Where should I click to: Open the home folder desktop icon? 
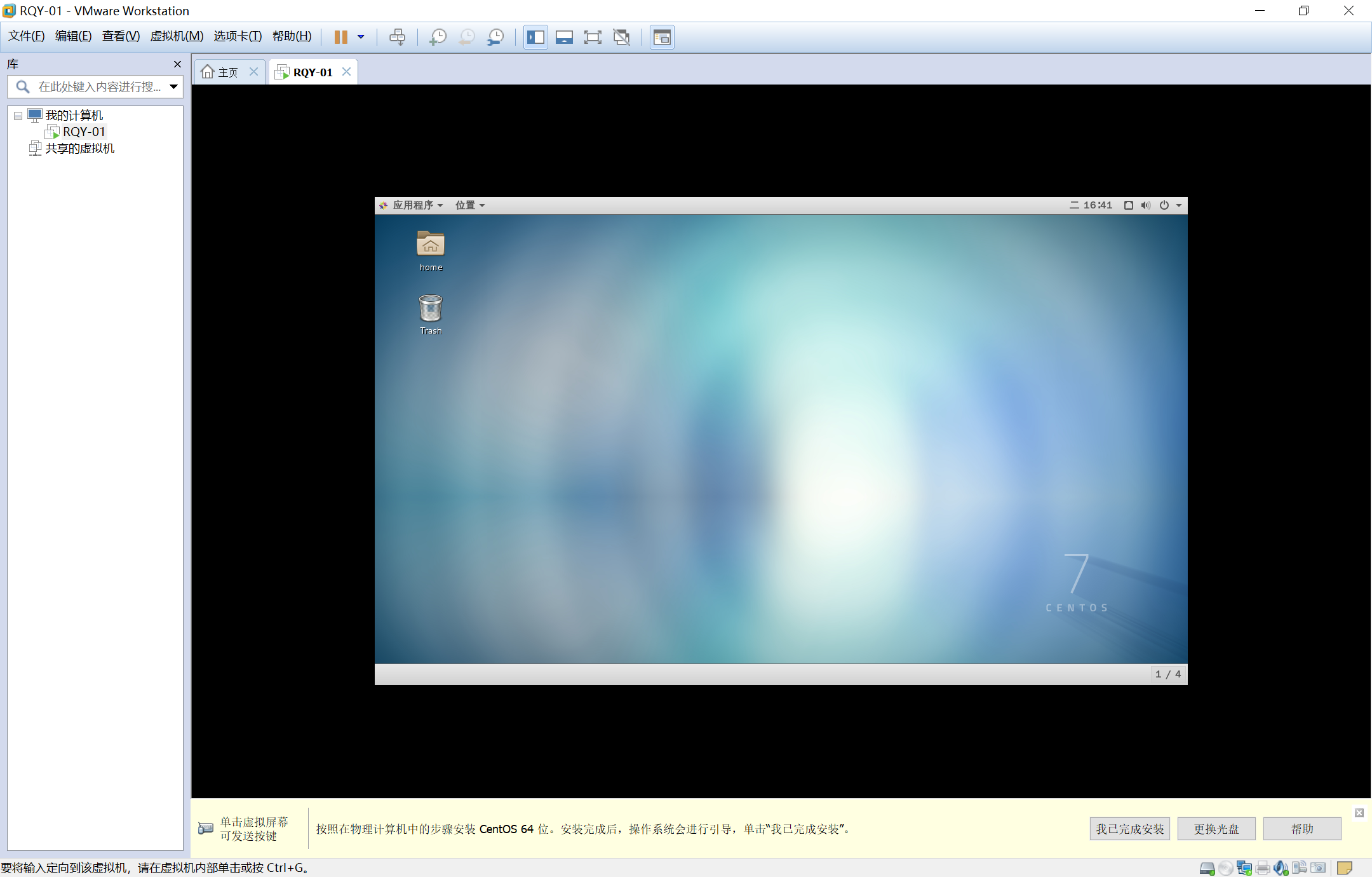pos(431,251)
